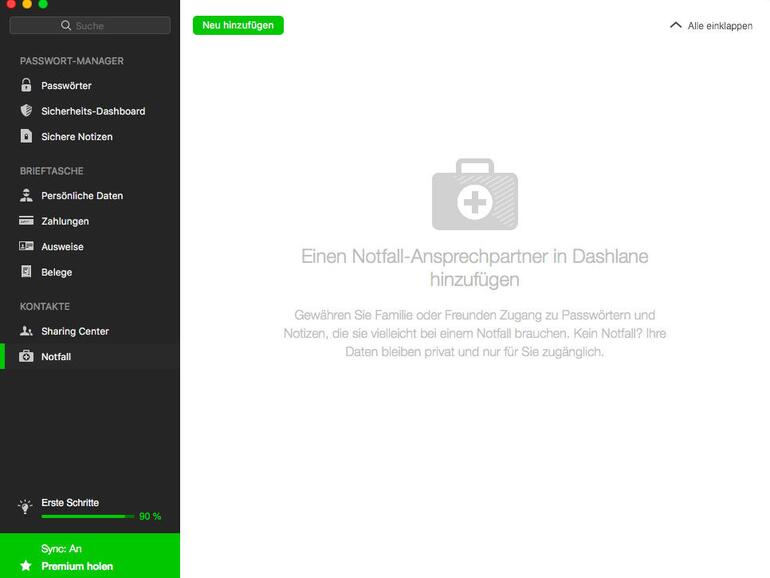Click Premium holen

coord(77,566)
